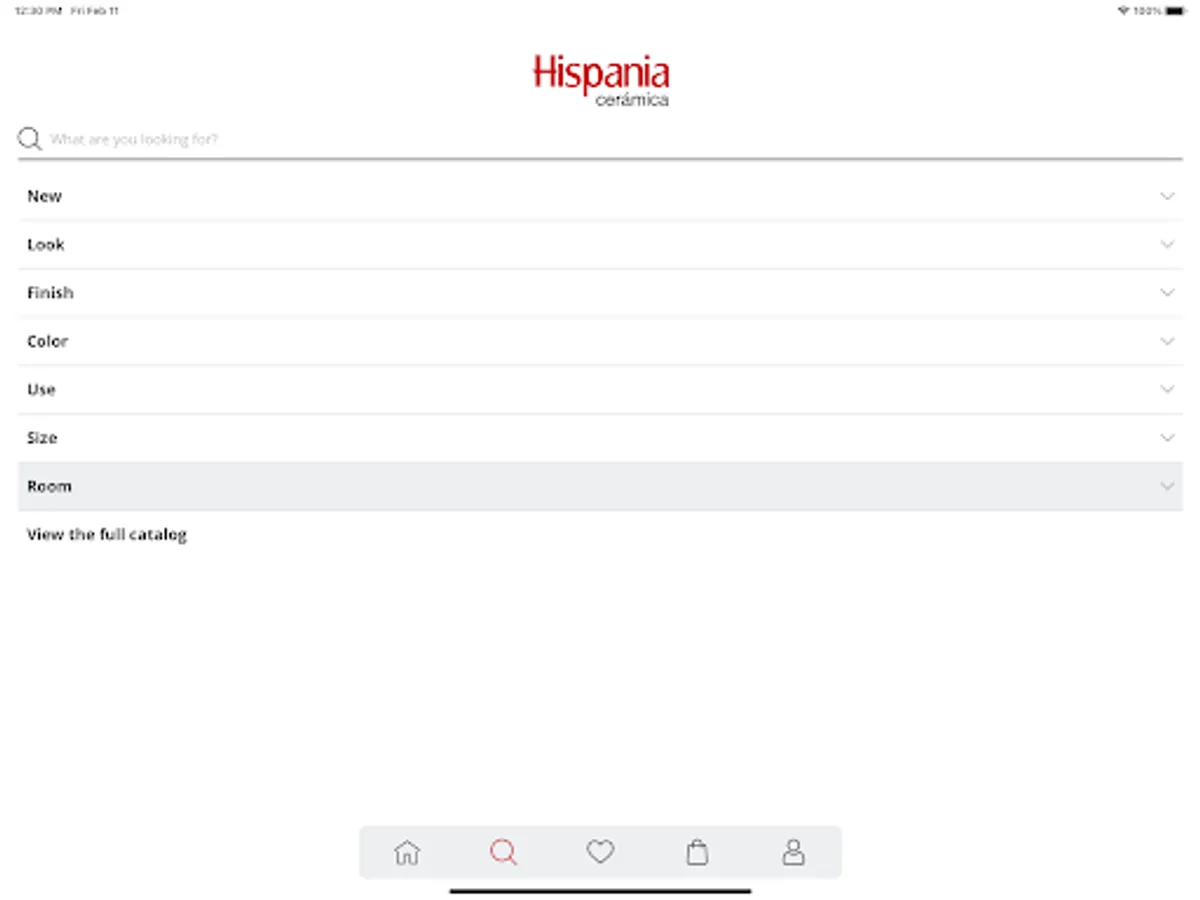This screenshot has height=900, width=1200.
Task: Check the battery icon in the status bar
Action: (x=1175, y=11)
